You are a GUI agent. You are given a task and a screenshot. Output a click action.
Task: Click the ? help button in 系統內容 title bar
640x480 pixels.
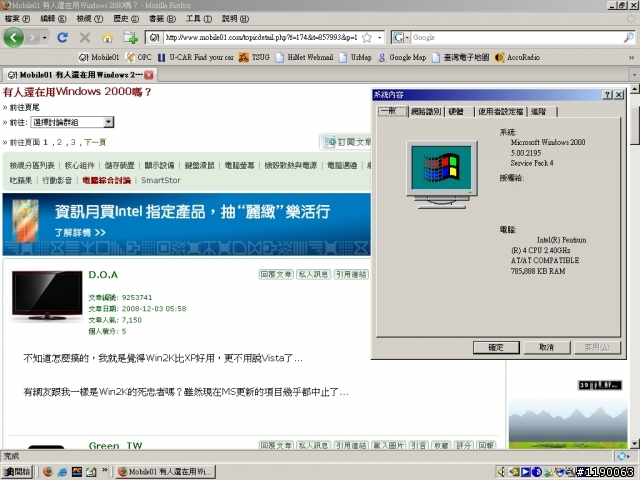click(607, 95)
